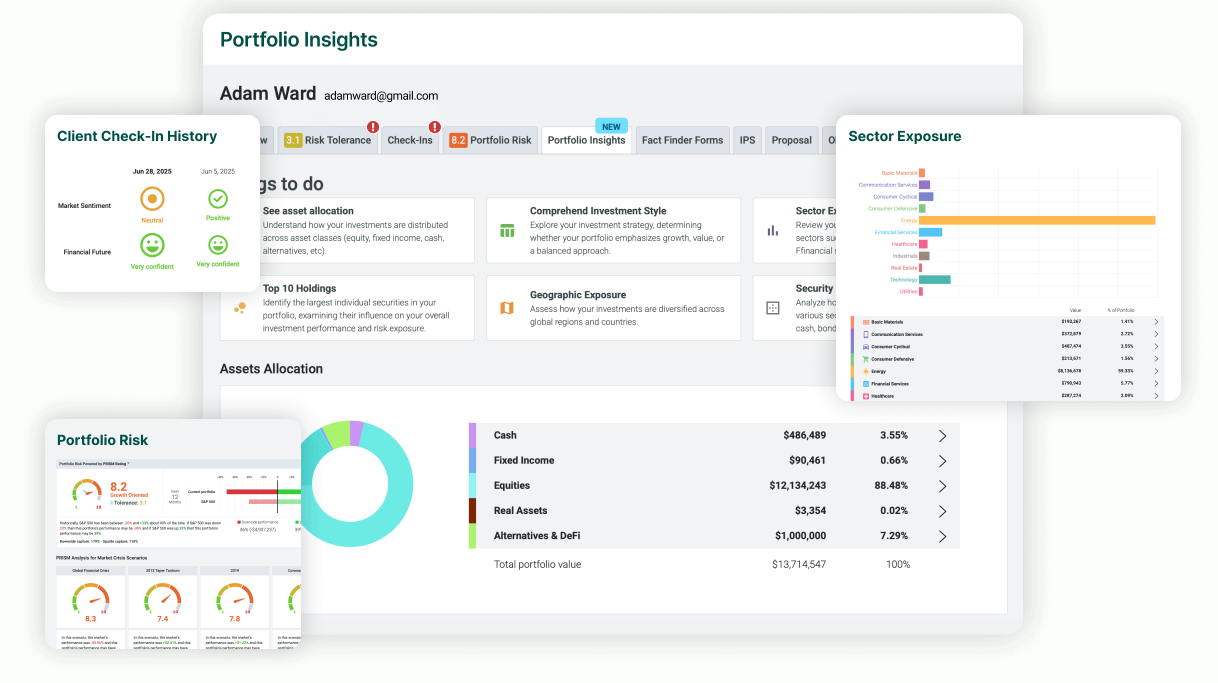Viewport: 1218px width, 683px height.
Task: Switch to the Check-Ins tab
Action: coord(410,140)
